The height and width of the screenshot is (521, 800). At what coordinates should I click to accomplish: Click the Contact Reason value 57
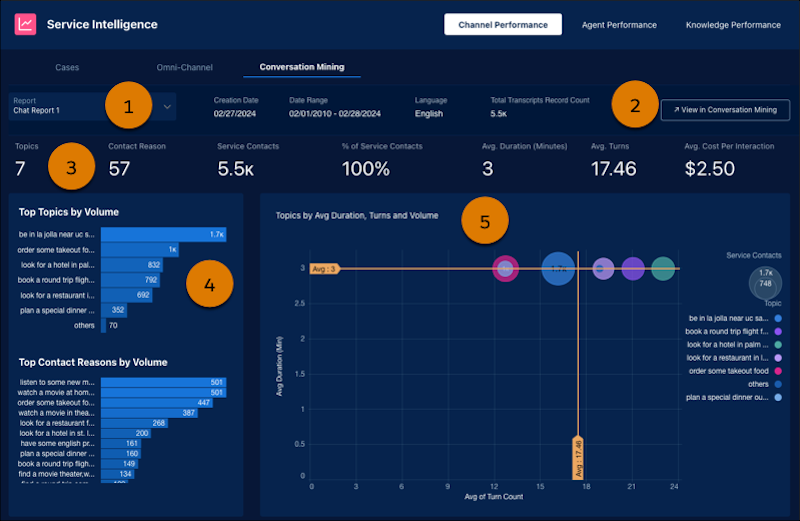[119, 168]
